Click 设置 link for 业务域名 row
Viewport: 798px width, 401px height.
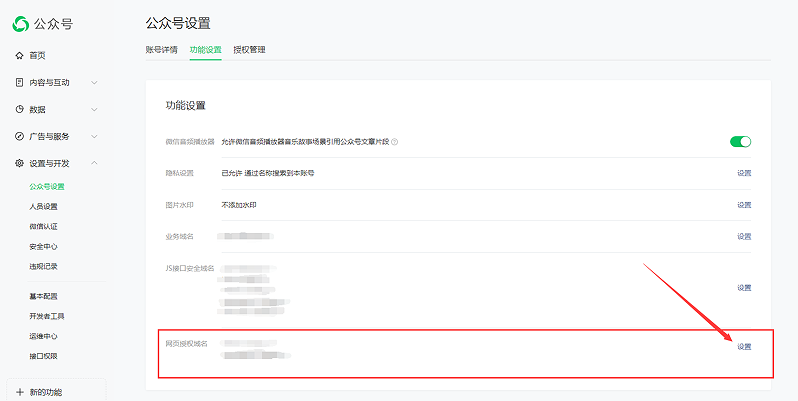point(744,237)
